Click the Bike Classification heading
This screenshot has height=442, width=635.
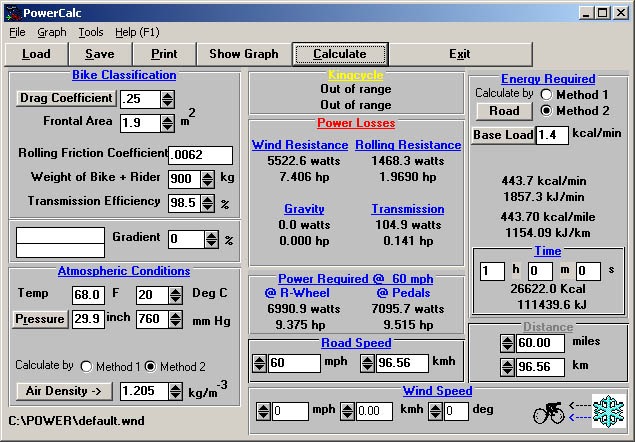click(x=124, y=75)
